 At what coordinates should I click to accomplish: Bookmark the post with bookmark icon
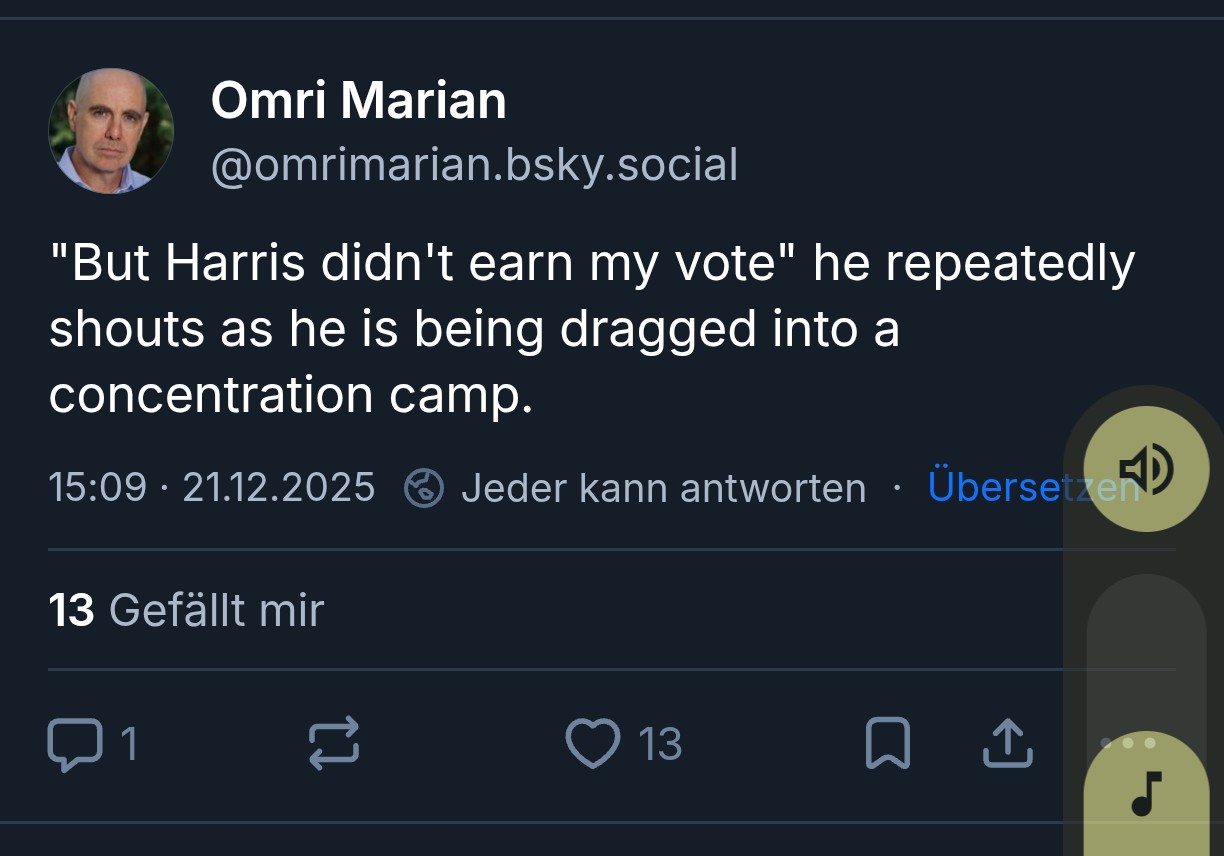887,744
